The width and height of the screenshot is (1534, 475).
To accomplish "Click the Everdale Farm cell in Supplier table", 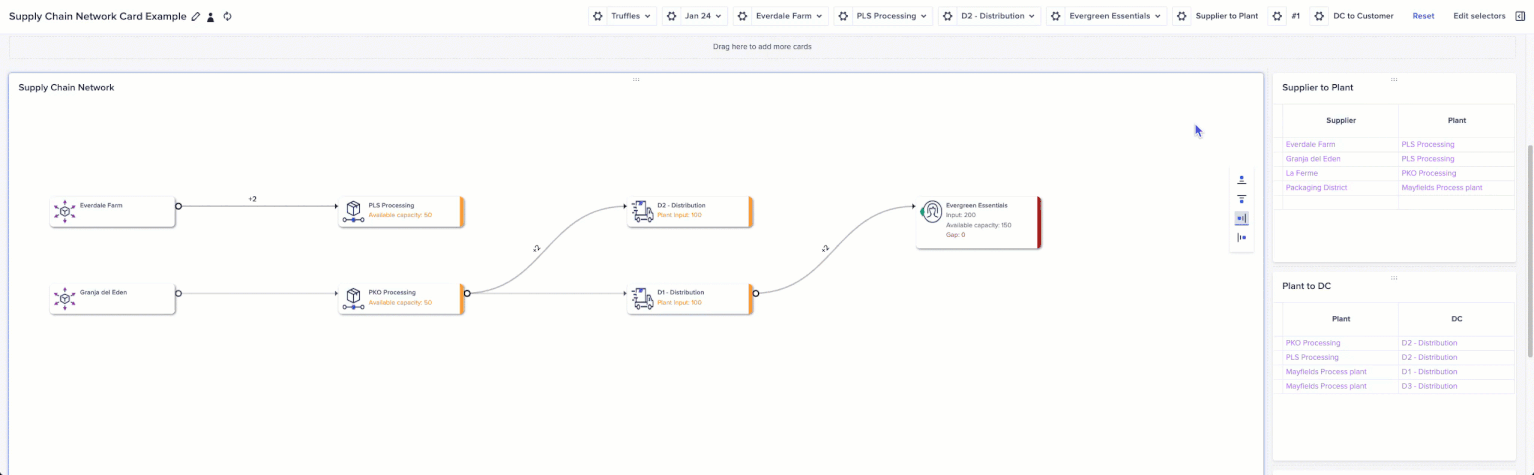I will [x=1341, y=144].
